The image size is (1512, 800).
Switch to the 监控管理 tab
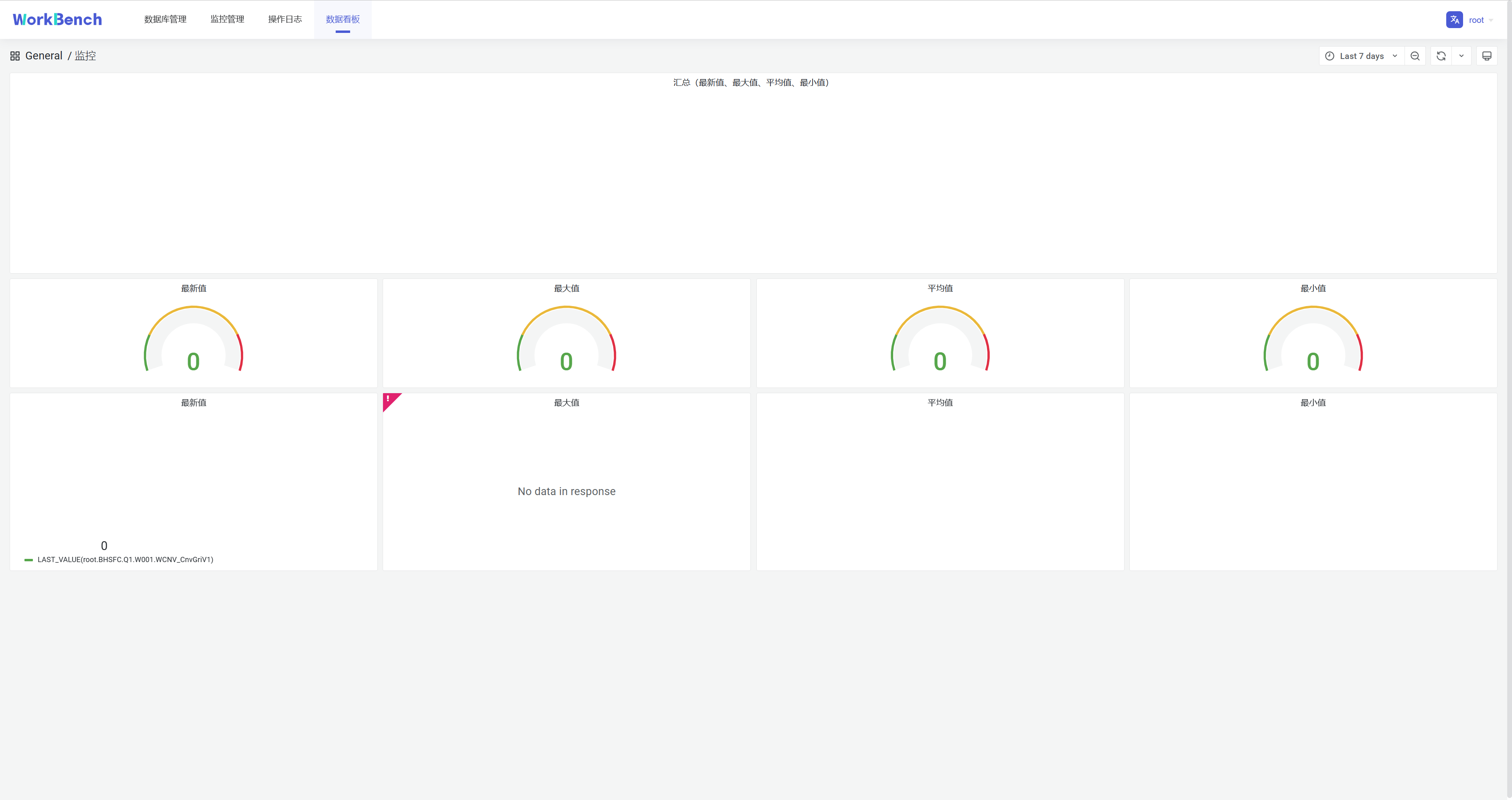coord(227,19)
